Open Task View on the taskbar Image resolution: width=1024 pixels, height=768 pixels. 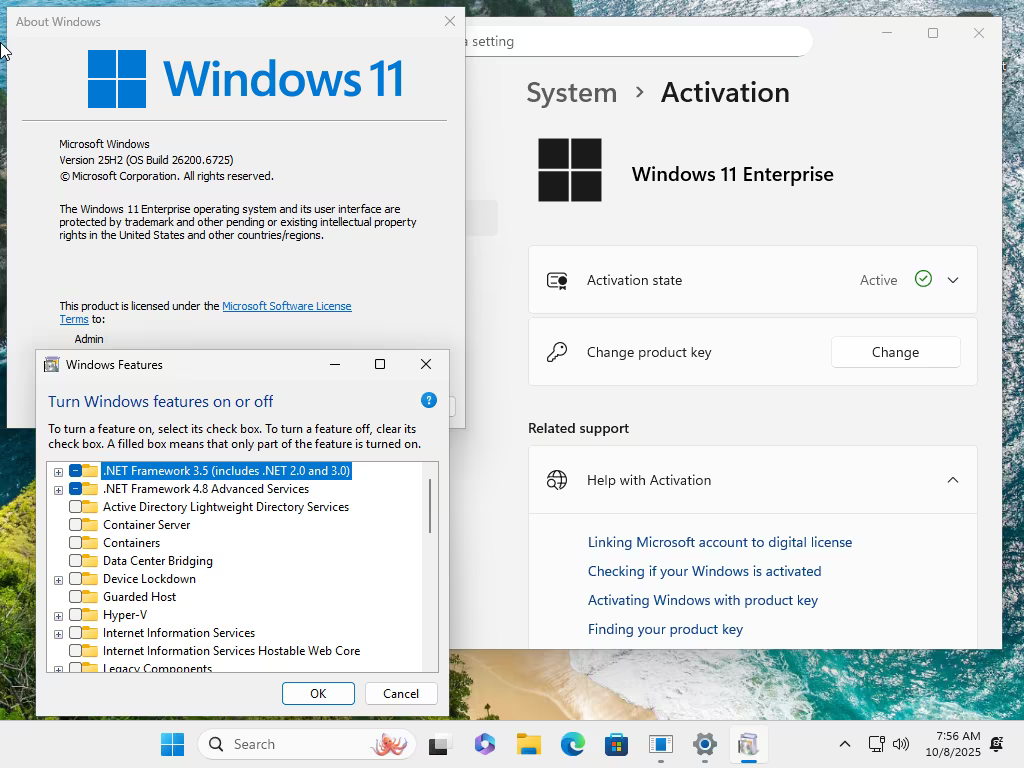(439, 744)
